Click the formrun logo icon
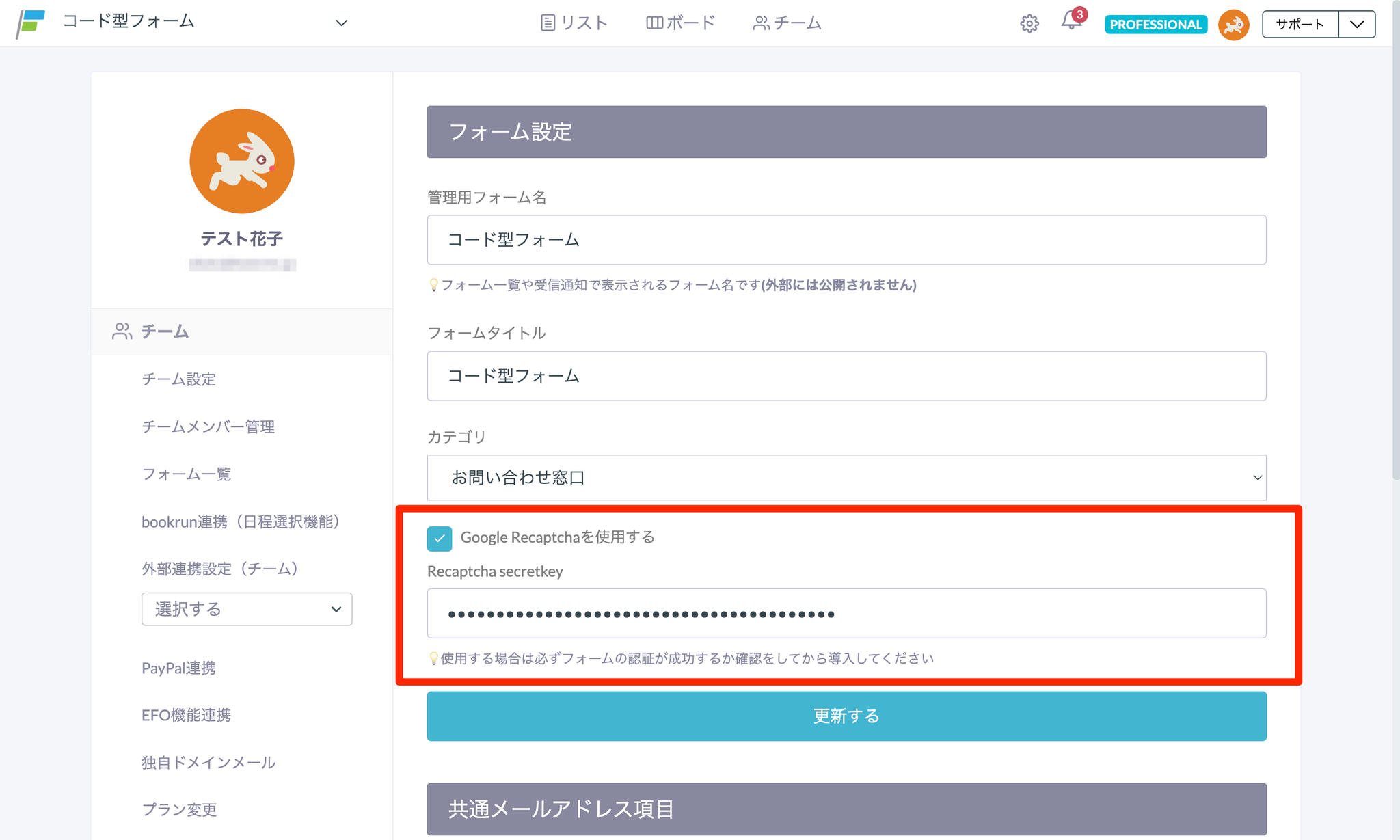1400x840 pixels. [30, 23]
